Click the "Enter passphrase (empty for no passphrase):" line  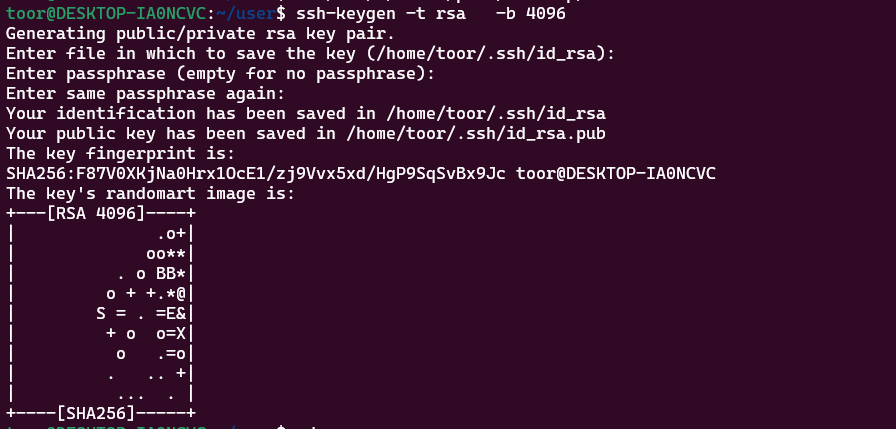(220, 73)
